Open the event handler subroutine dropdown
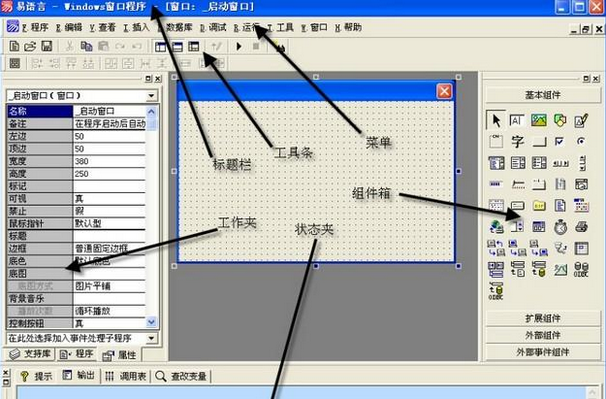The image size is (606, 399). coord(152,339)
